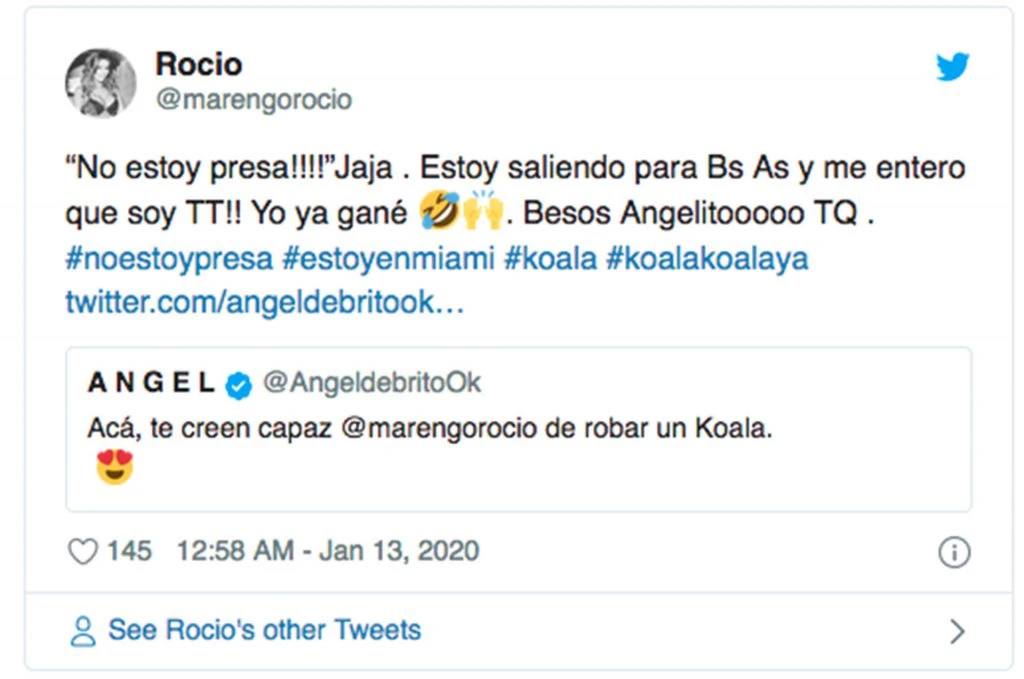
Task: Click the blue verified badge by ANGEL
Action: tap(238, 383)
